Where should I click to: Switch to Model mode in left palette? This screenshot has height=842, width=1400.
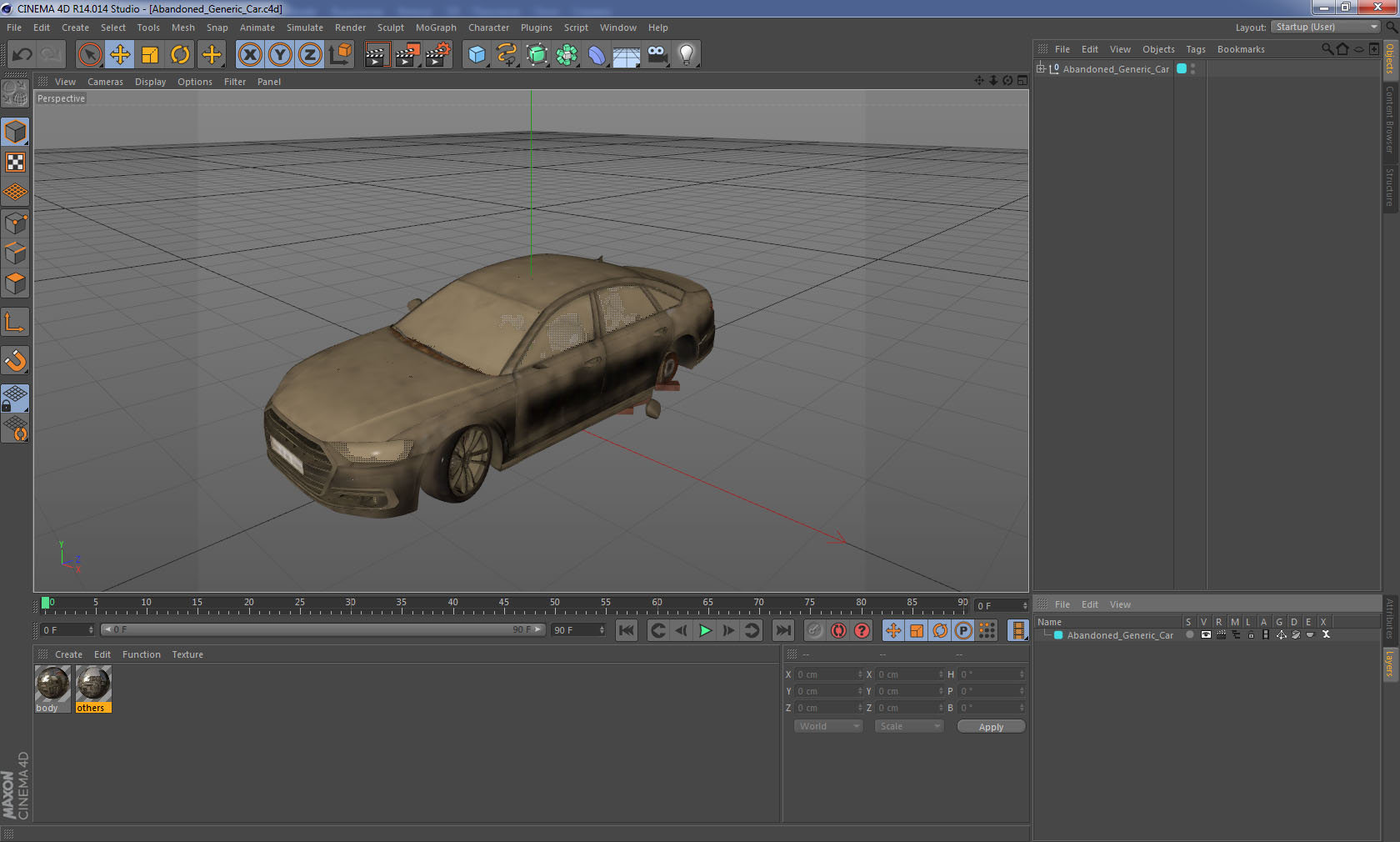click(x=16, y=132)
